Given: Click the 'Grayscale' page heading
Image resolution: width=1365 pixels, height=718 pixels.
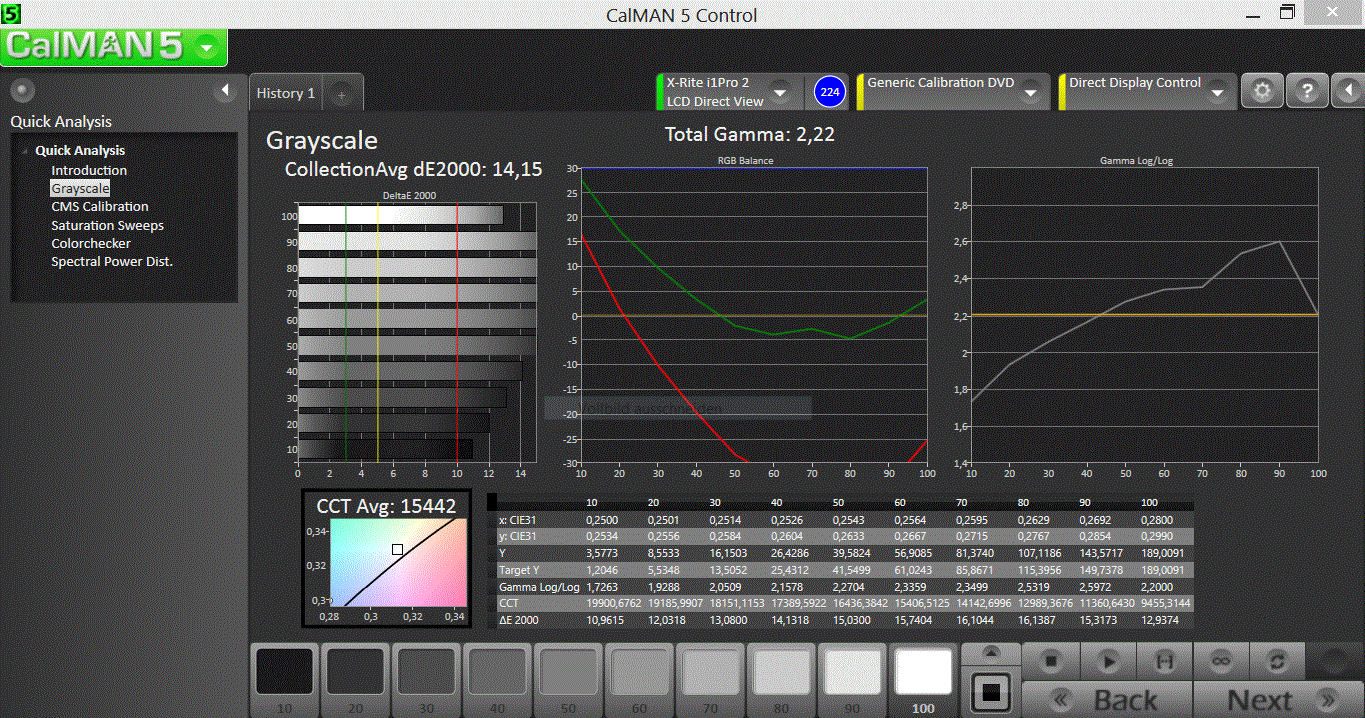Looking at the screenshot, I should click(322, 141).
